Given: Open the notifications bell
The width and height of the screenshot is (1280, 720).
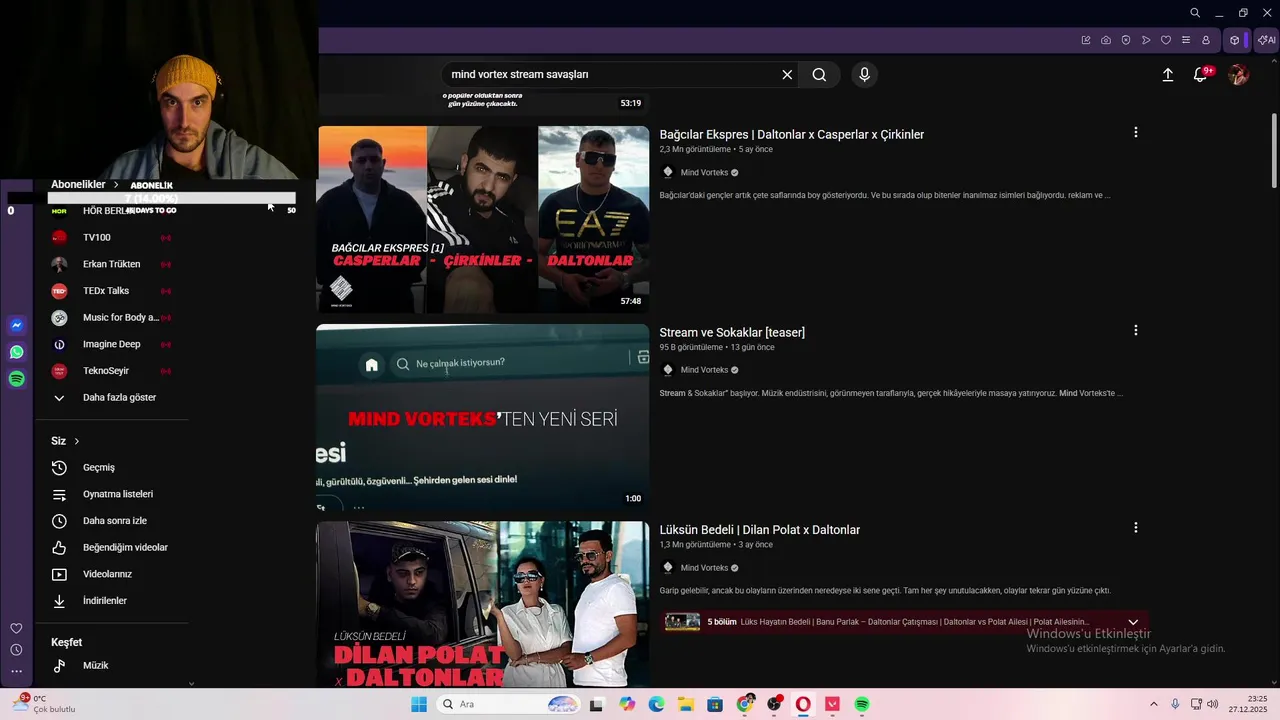Looking at the screenshot, I should [1201, 75].
